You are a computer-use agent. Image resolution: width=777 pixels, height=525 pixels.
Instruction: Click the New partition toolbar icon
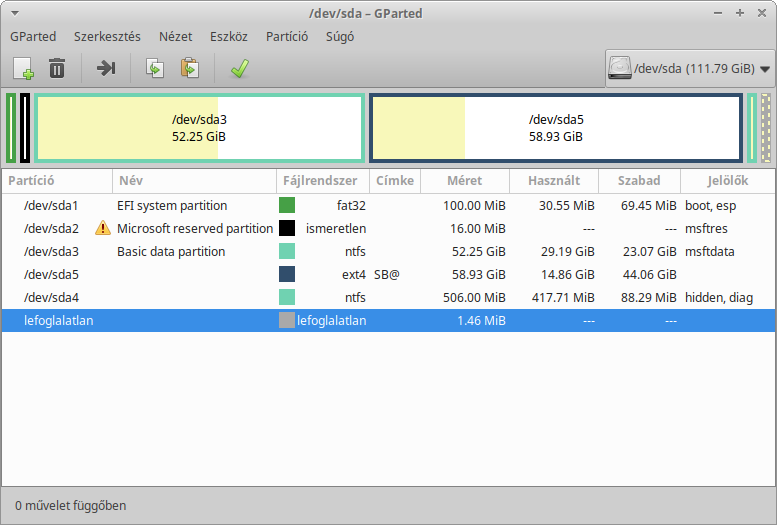(23, 68)
